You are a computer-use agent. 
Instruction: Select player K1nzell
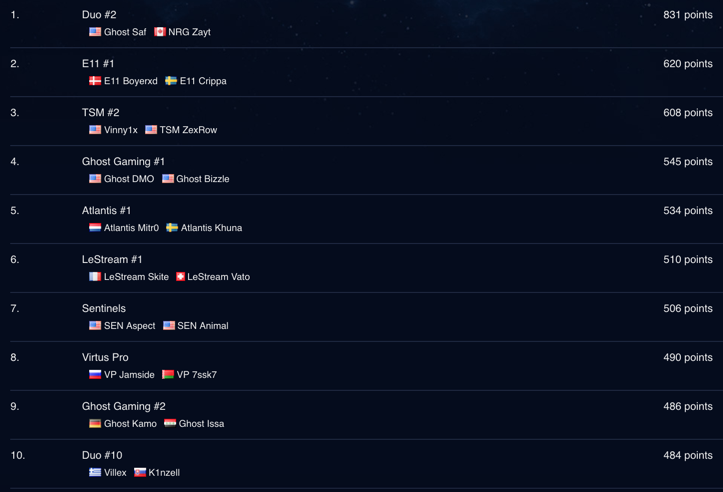pos(164,473)
